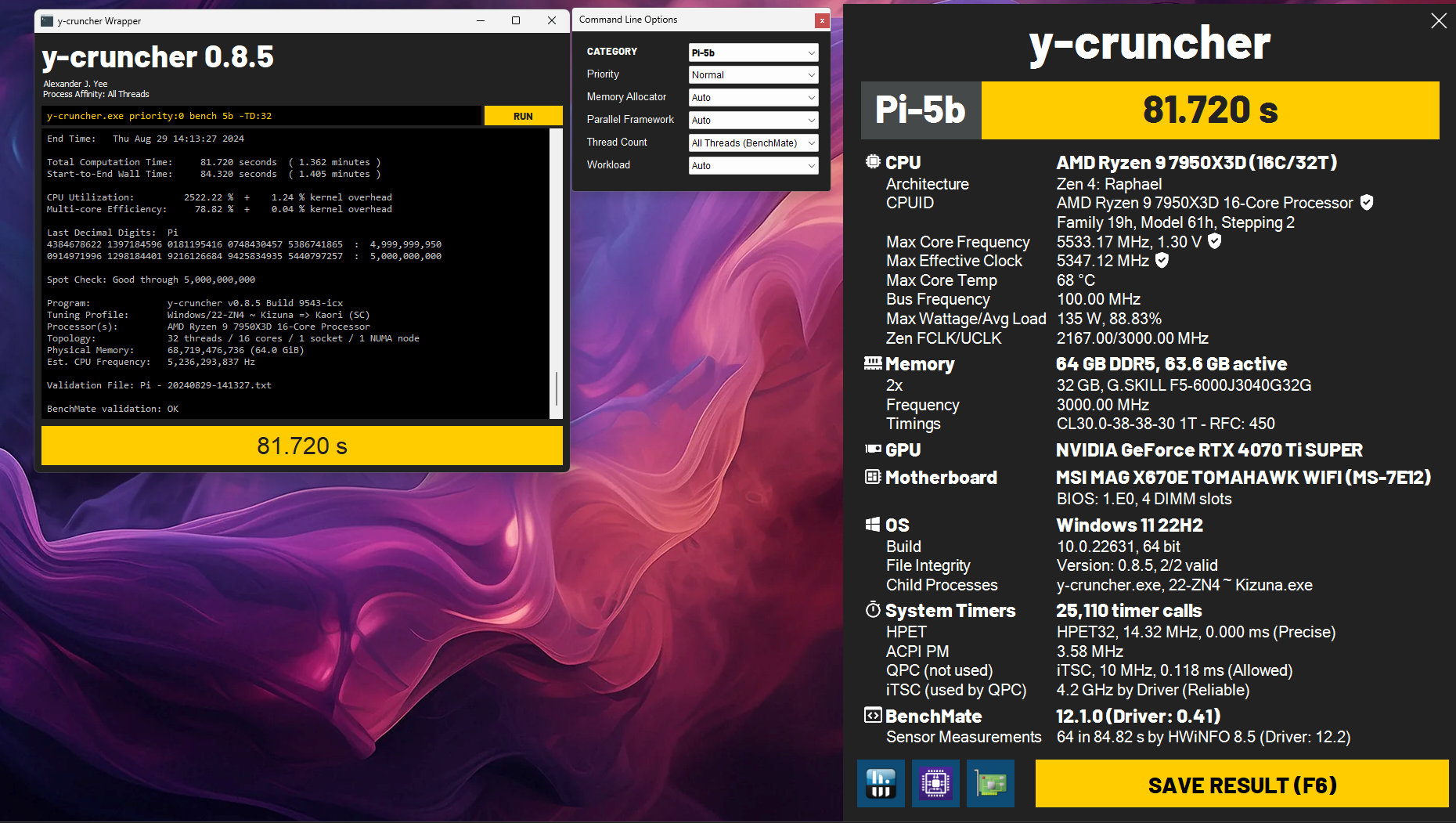Launch GPU-Z from the result panel
Image resolution: width=1456 pixels, height=823 pixels.
tap(990, 783)
